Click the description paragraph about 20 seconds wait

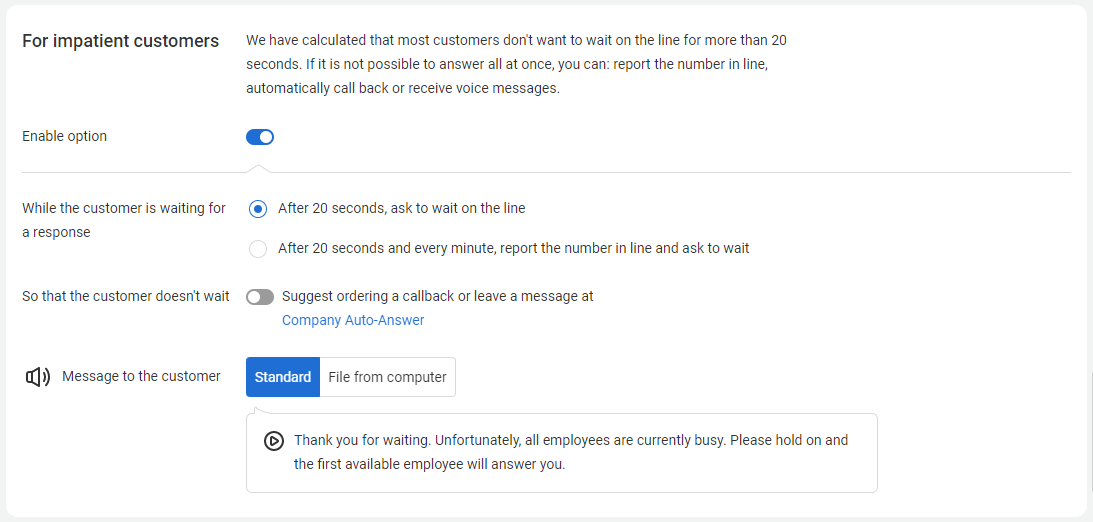[516, 64]
